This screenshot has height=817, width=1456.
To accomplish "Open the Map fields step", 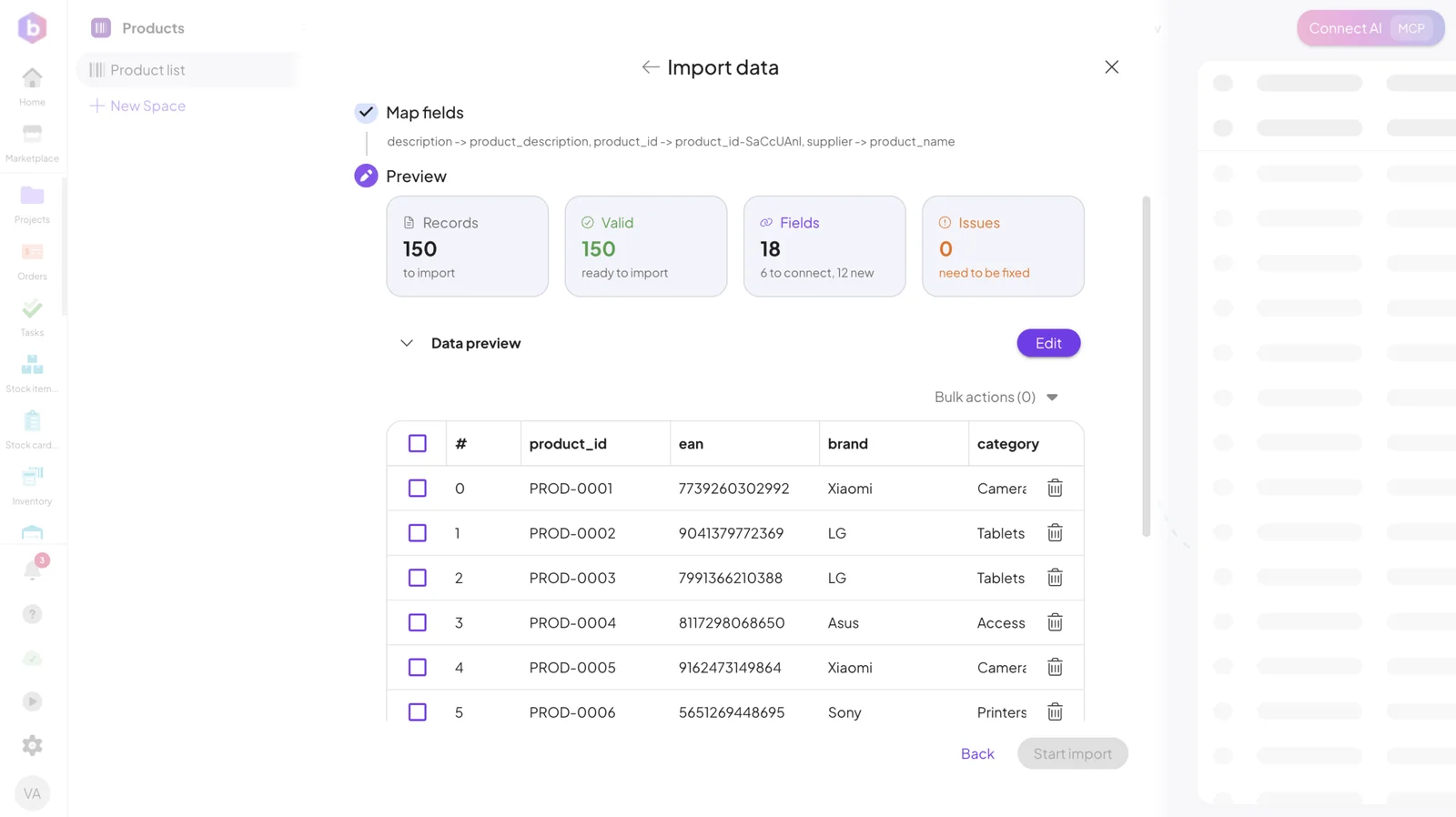I will pos(424,113).
